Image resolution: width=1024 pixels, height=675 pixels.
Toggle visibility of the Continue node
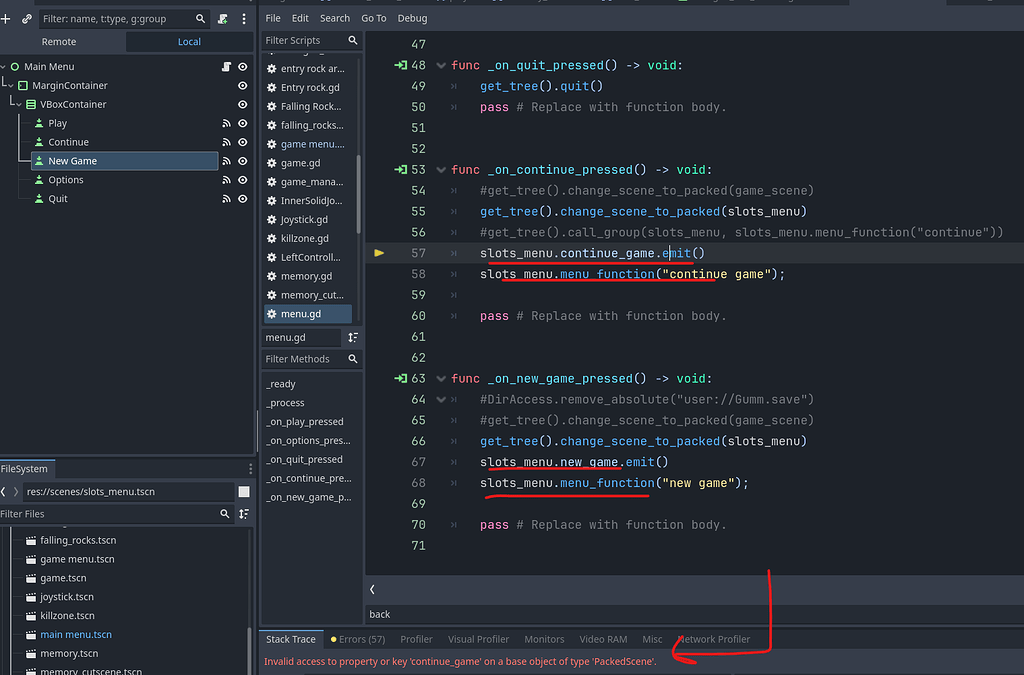(x=242, y=143)
